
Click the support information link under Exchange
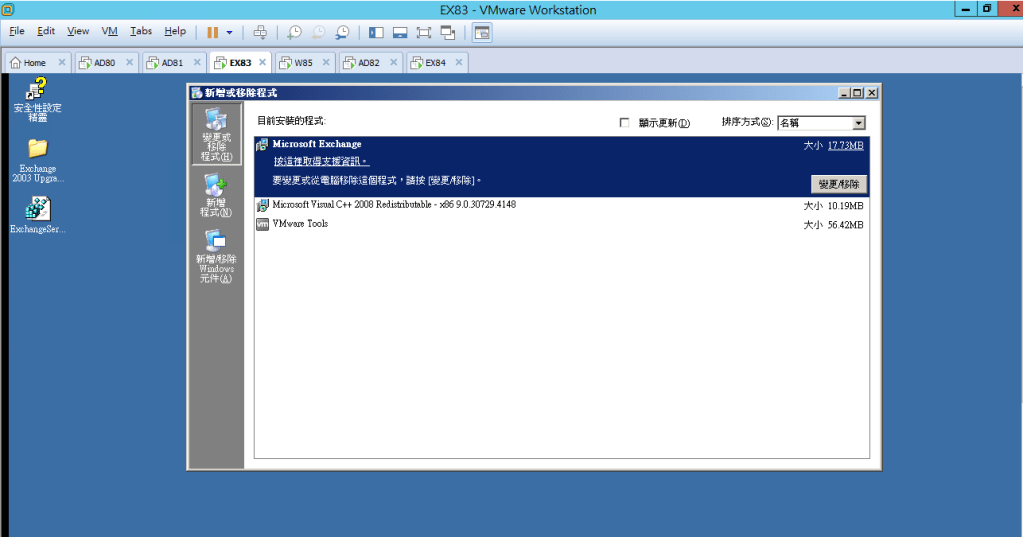[321, 161]
